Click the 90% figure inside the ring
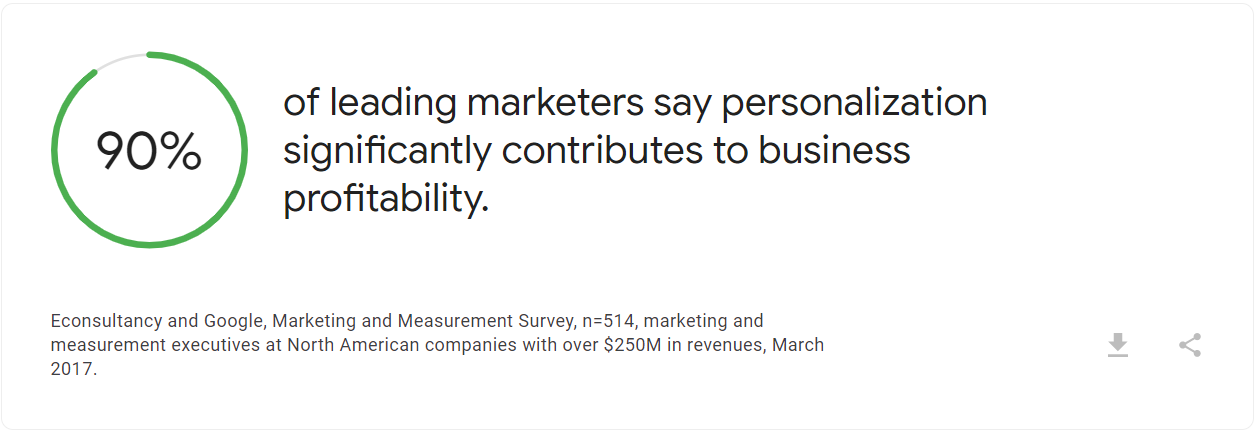Screen dimensions: 1258x433 coord(149,151)
